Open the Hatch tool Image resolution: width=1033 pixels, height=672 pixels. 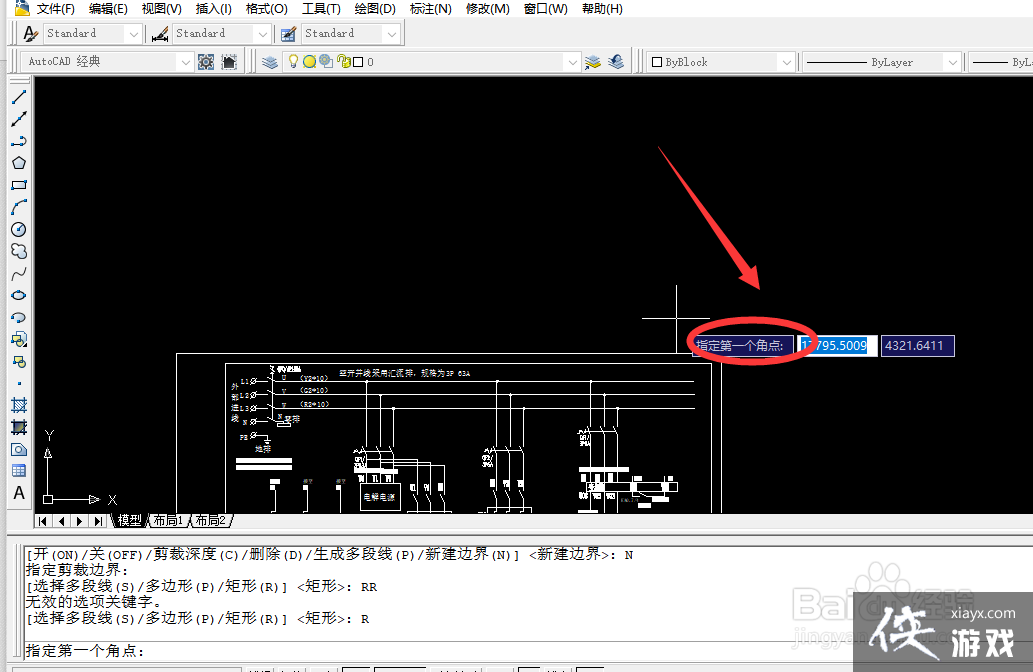click(x=18, y=403)
